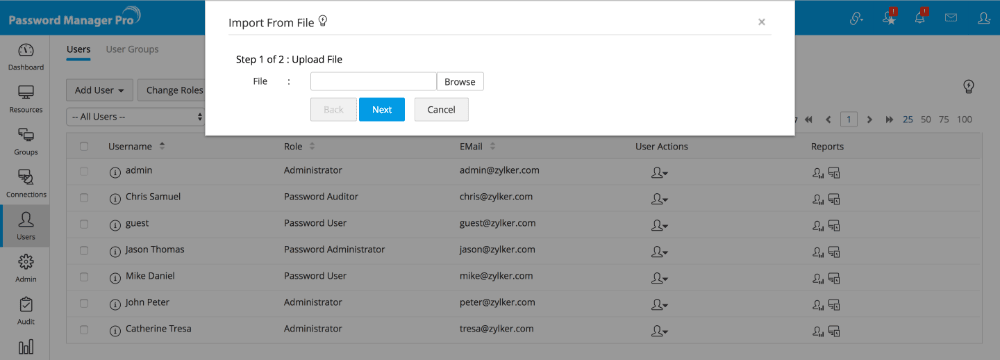
Task: Switch to the Users tab
Action: pyautogui.click(x=78, y=49)
